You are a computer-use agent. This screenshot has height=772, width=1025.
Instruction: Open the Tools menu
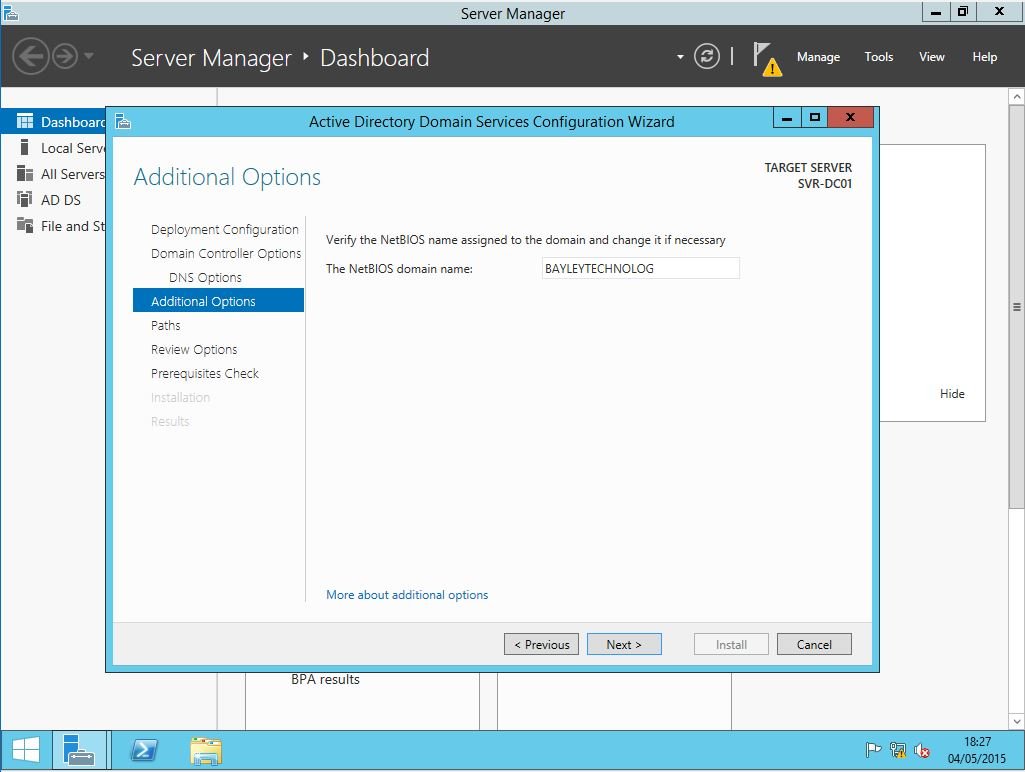[x=879, y=57]
